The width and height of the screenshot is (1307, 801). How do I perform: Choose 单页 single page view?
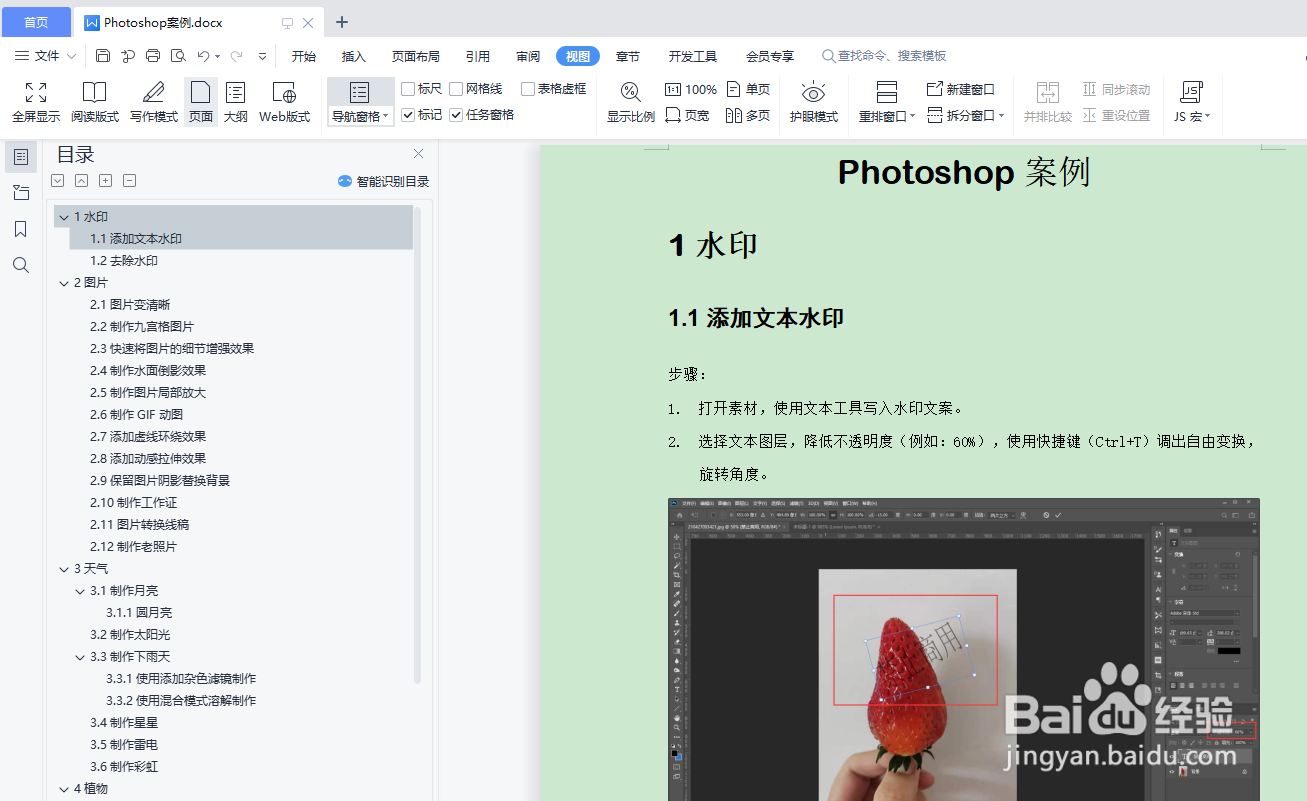(748, 89)
